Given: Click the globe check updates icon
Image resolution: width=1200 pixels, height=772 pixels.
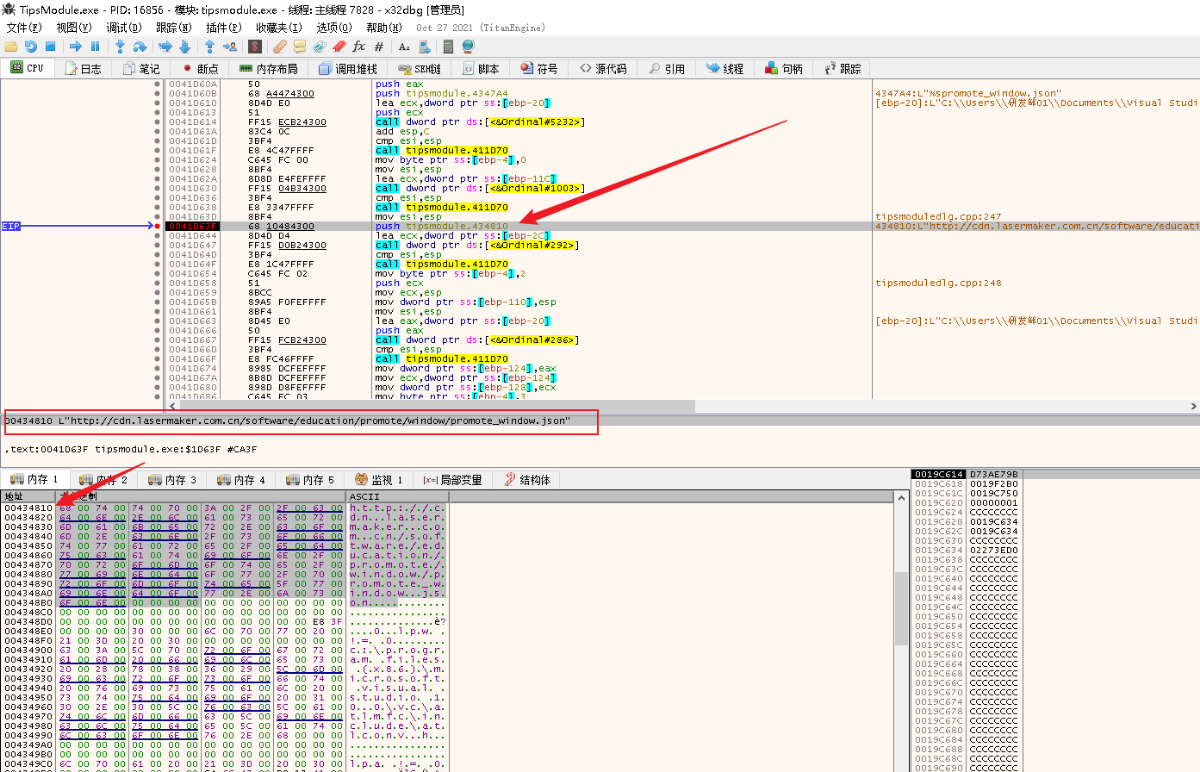Looking at the screenshot, I should [x=468, y=46].
